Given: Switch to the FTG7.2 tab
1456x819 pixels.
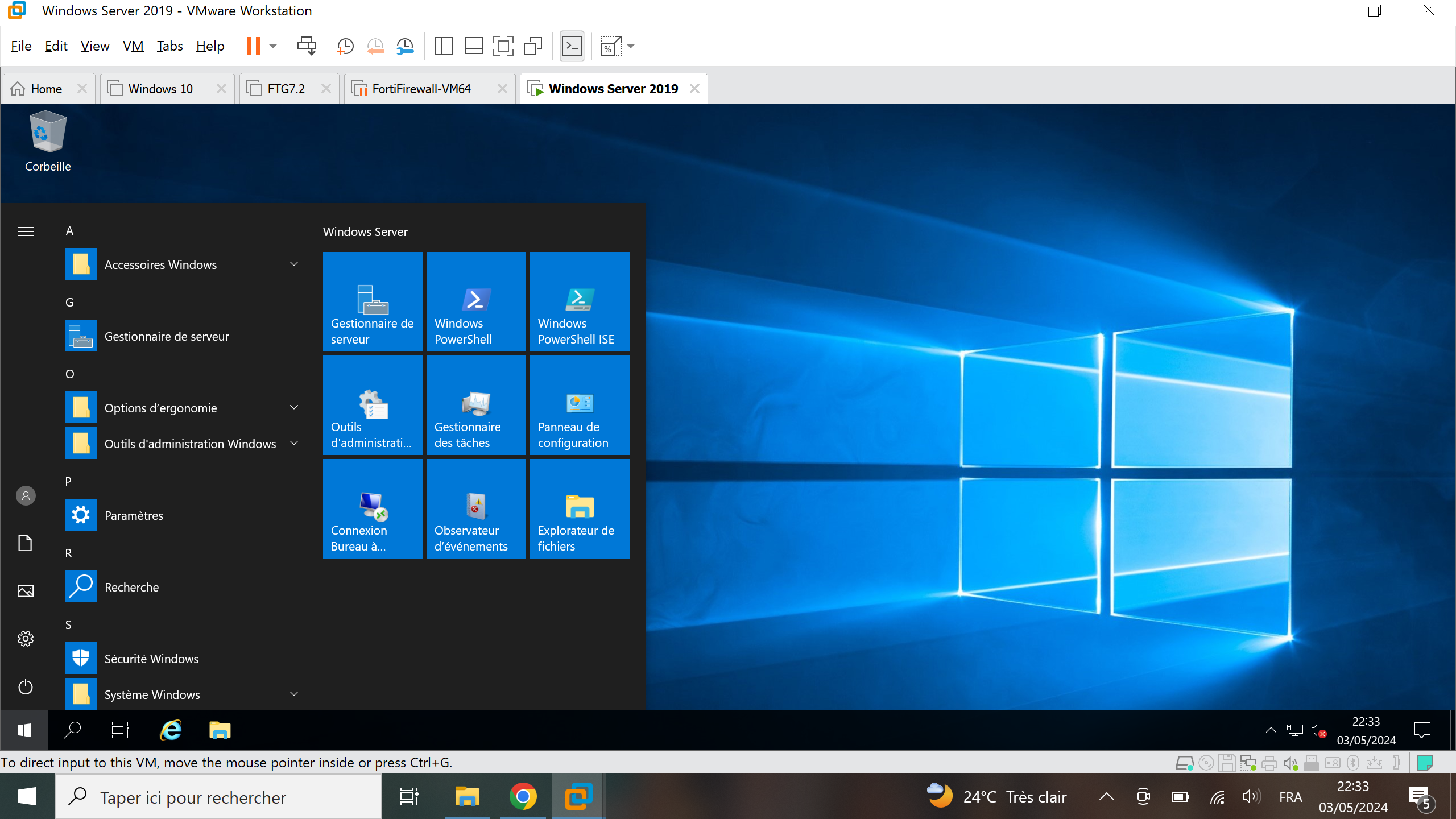Looking at the screenshot, I should pyautogui.click(x=286, y=89).
